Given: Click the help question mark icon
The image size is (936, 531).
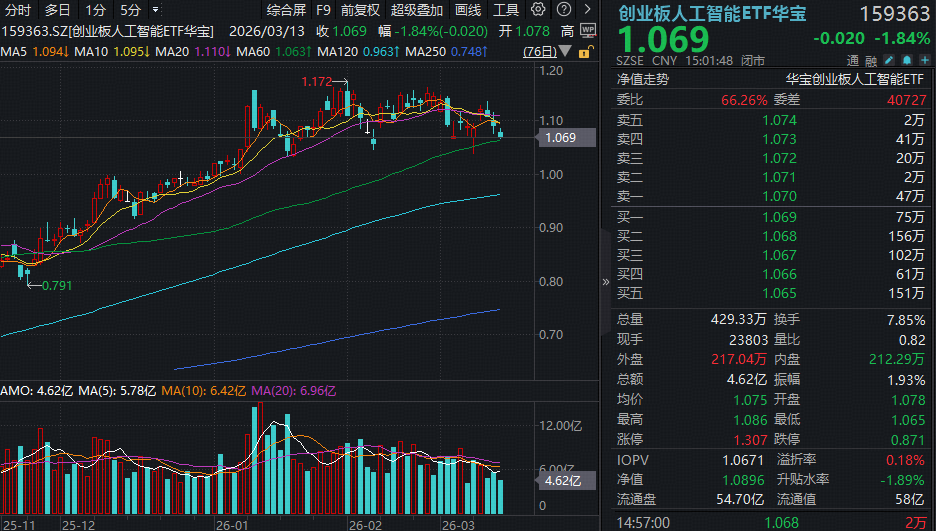Looking at the screenshot, I should [563, 10].
